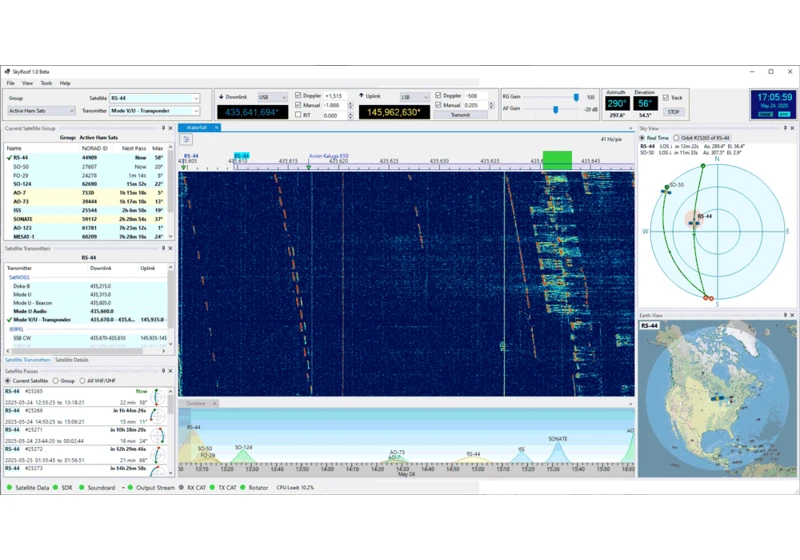This screenshot has width=800, height=560.
Task: Close the Earth View panel
Action: pos(792,315)
